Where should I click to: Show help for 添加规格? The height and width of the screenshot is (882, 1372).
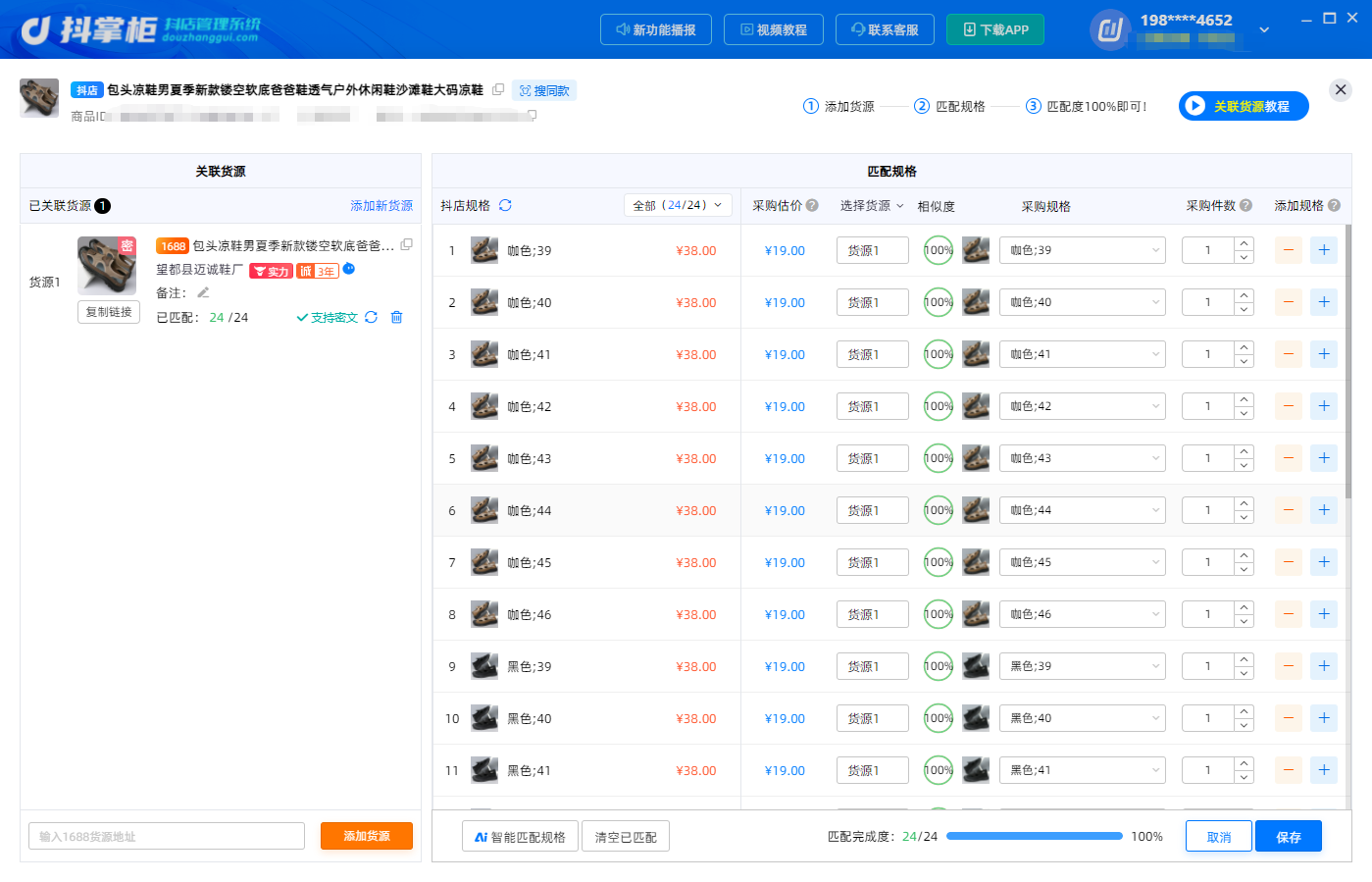tap(1334, 205)
